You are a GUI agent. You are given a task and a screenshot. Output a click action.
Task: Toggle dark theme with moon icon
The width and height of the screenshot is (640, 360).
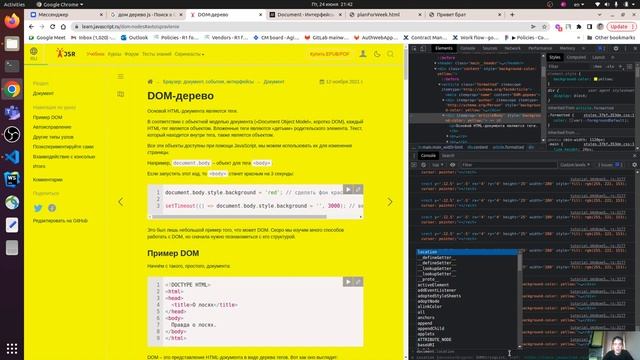click(x=377, y=54)
